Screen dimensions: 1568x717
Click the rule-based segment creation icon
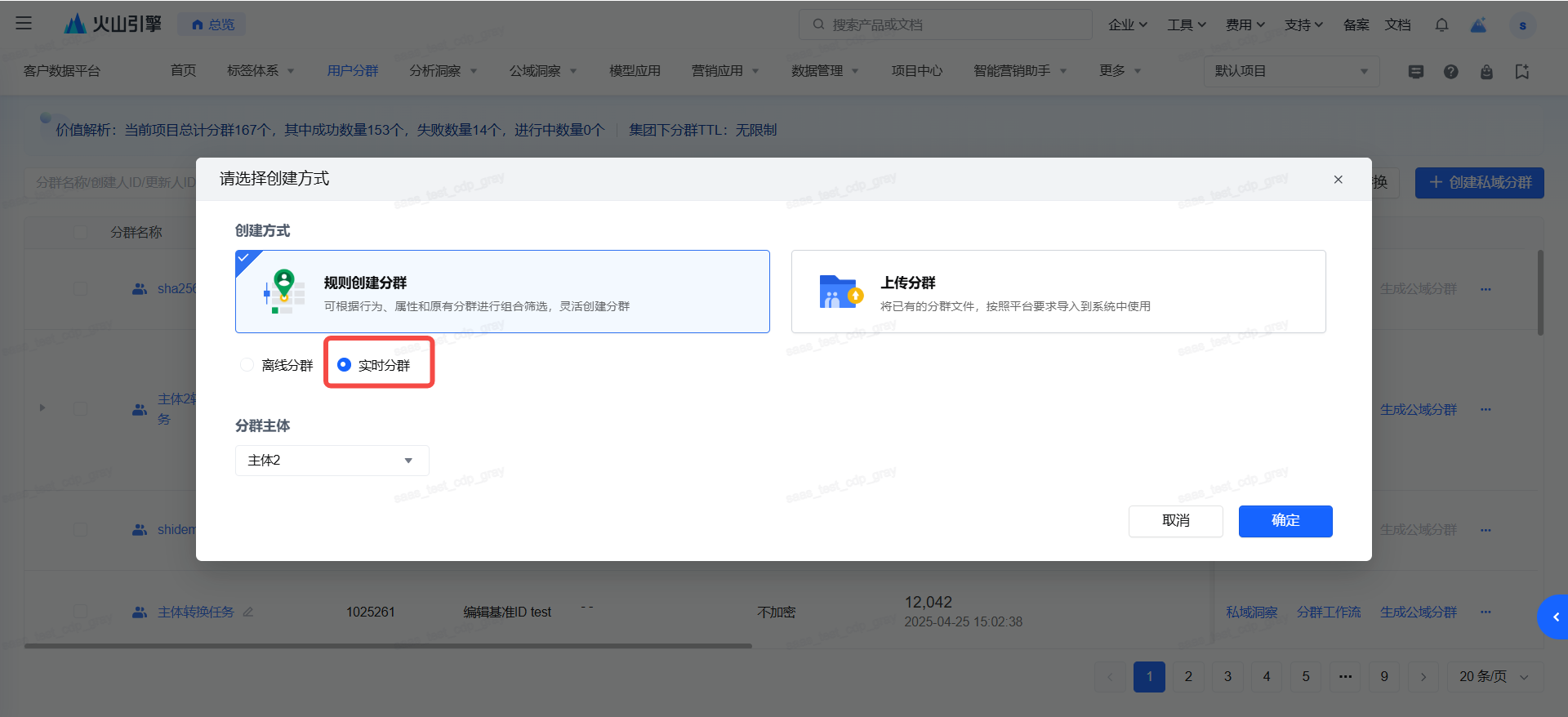283,292
